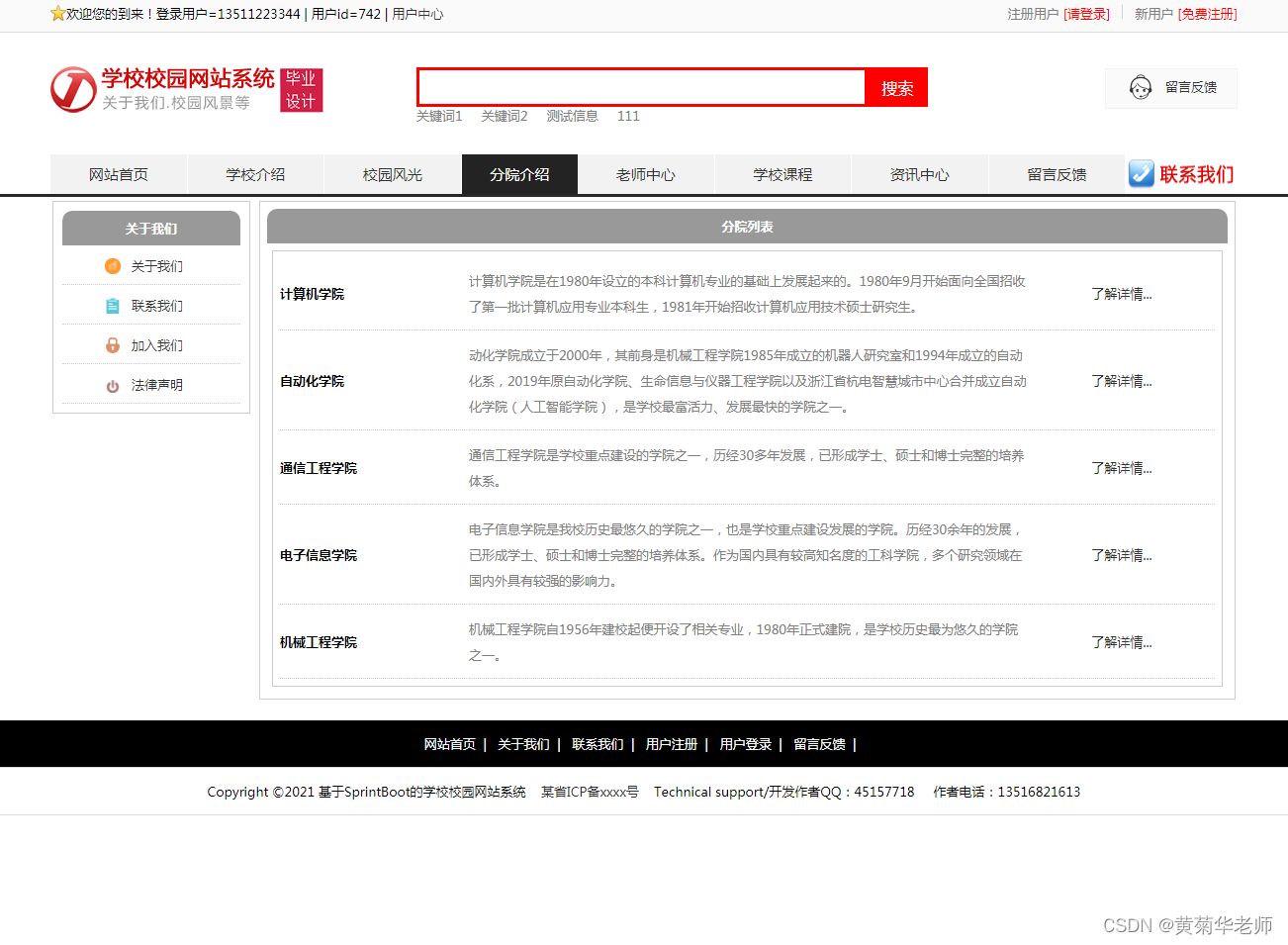The image size is (1288, 945).
Task: Click the 111 search suggestion
Action: (x=628, y=116)
